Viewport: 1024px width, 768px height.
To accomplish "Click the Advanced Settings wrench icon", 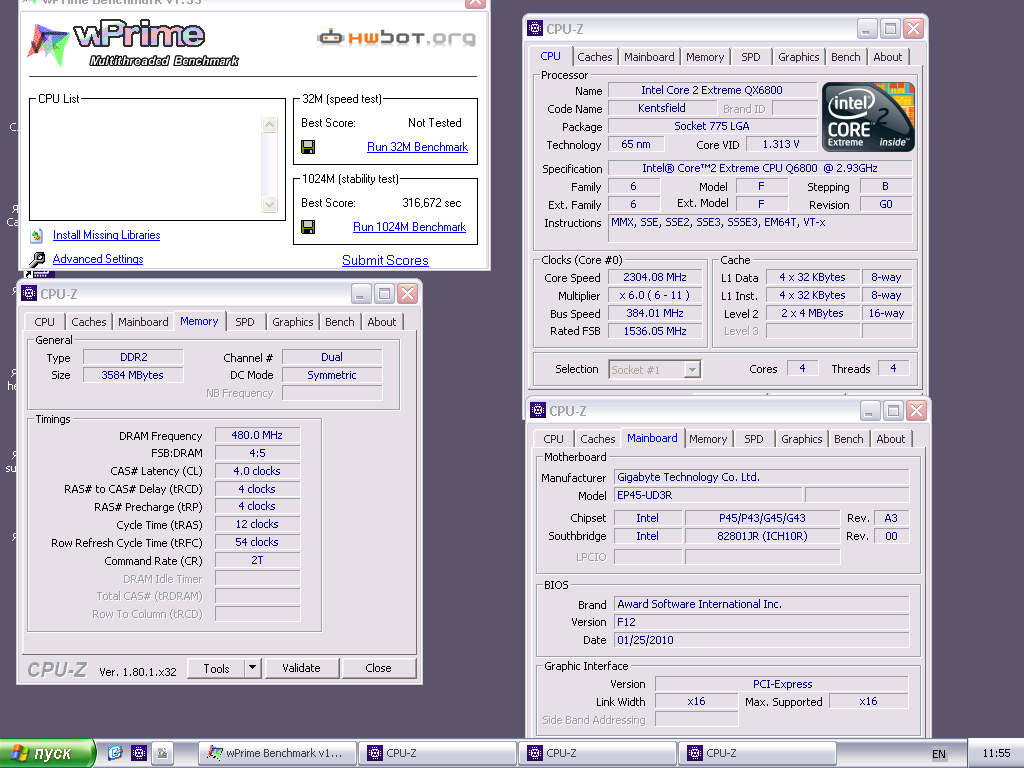I will coord(37,259).
